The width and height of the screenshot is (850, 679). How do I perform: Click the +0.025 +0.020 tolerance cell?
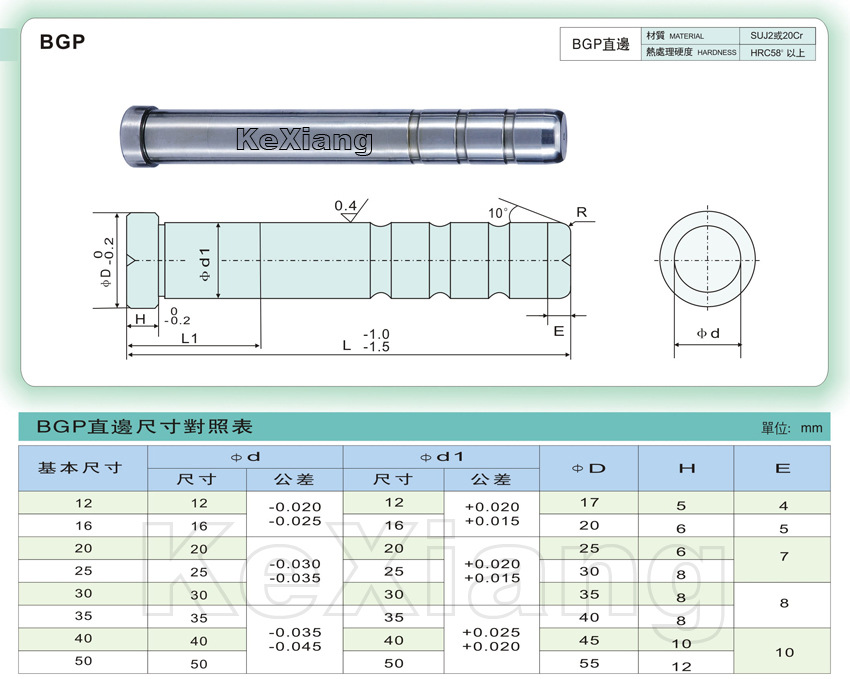pyautogui.click(x=491, y=639)
